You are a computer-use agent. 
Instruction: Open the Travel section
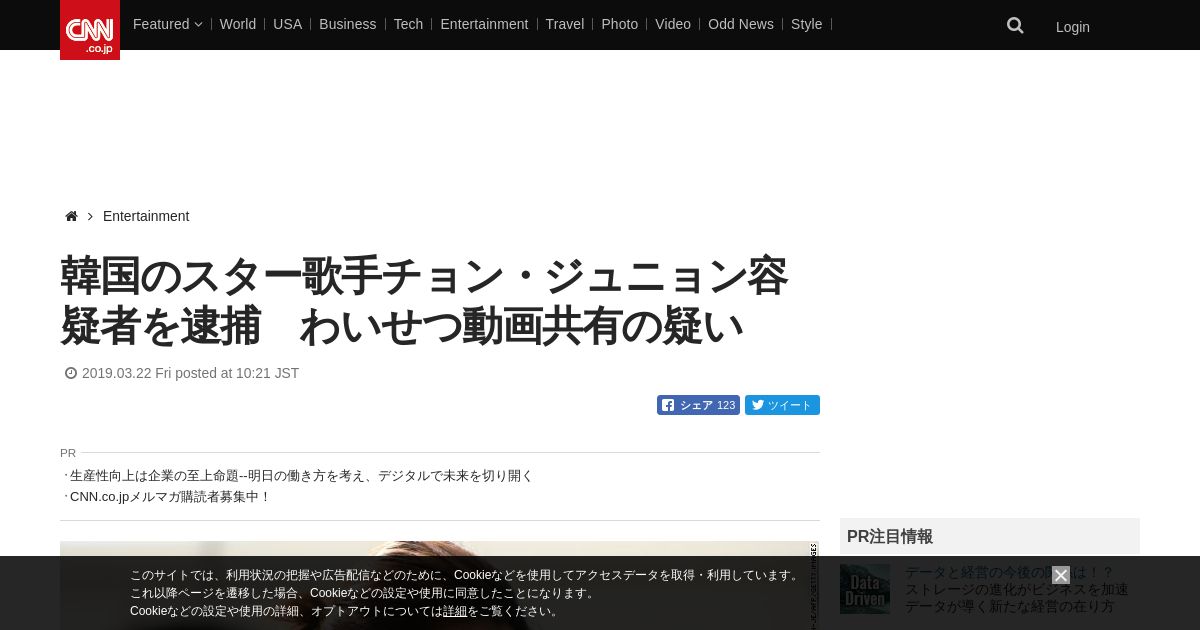pyautogui.click(x=565, y=24)
